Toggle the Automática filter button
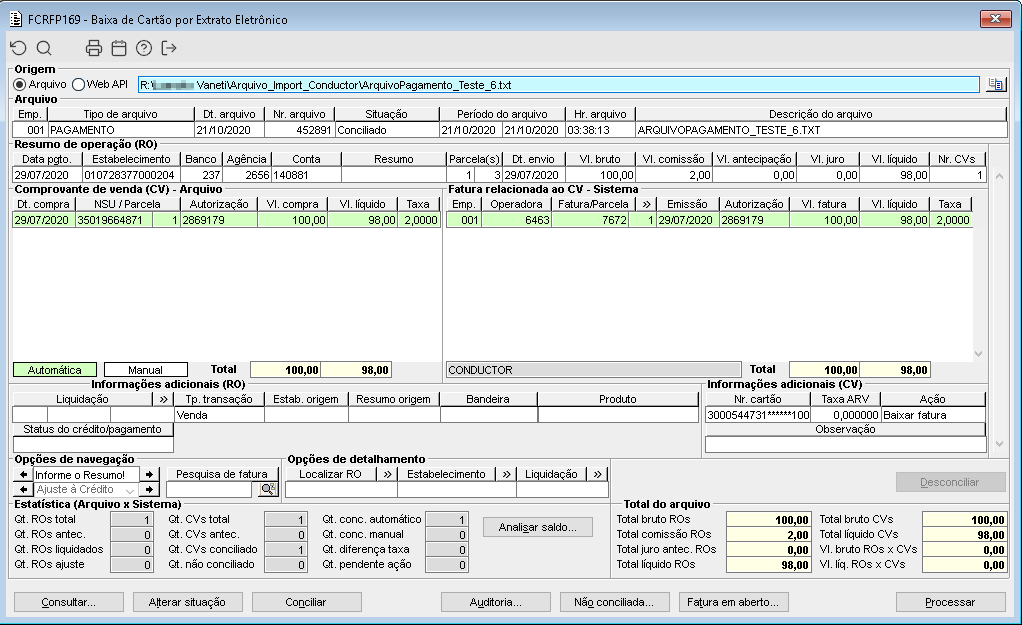Screen dimensions: 1022x625 coord(55,370)
